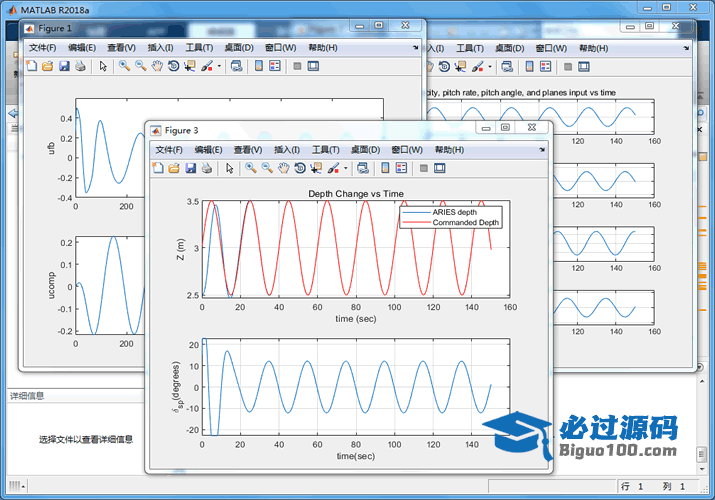This screenshot has width=715, height=500.
Task: Open 文件(F) menu in Figure 1
Action: point(42,48)
